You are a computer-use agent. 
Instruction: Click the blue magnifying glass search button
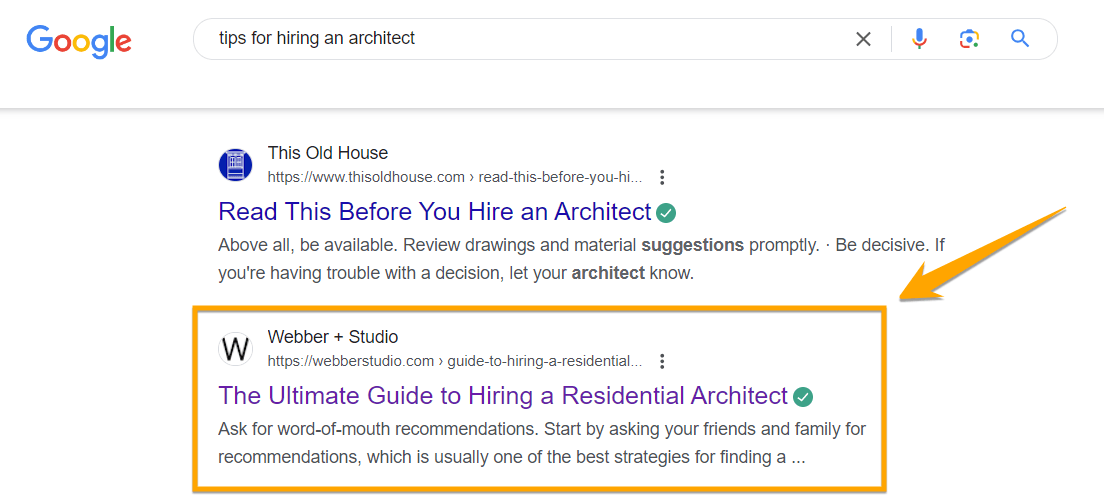click(1019, 39)
